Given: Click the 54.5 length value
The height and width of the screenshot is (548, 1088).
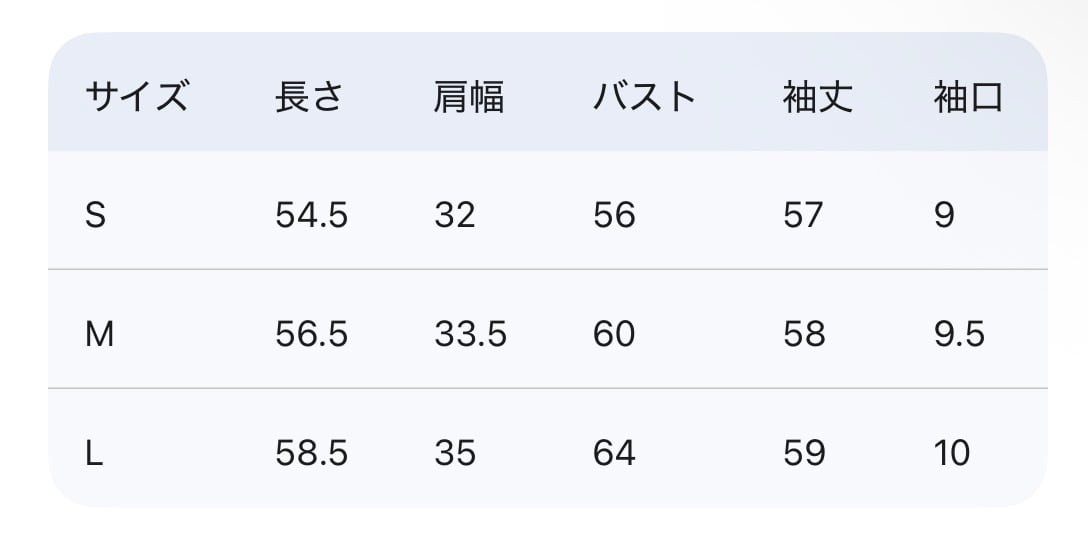Looking at the screenshot, I should (311, 215).
